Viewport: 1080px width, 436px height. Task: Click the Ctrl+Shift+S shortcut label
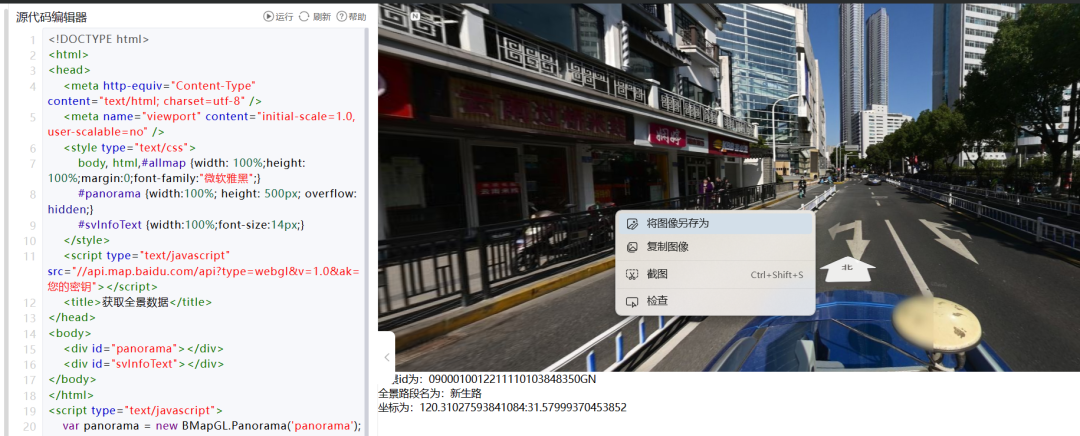click(x=777, y=275)
